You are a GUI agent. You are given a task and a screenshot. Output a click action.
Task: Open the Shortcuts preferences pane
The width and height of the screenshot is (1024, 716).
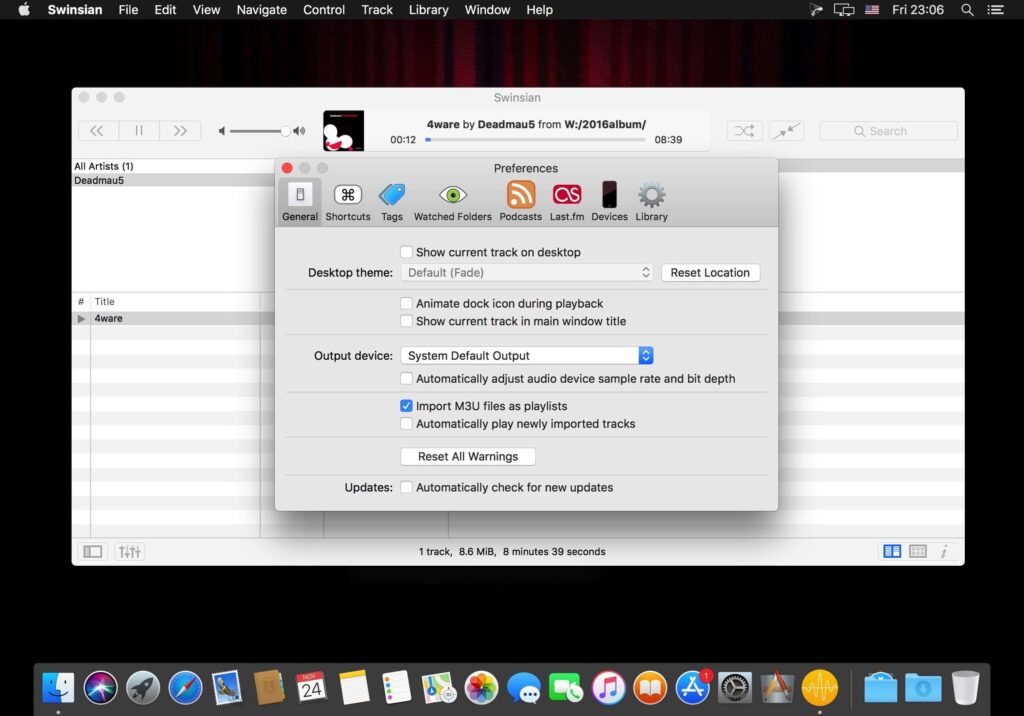coord(347,201)
